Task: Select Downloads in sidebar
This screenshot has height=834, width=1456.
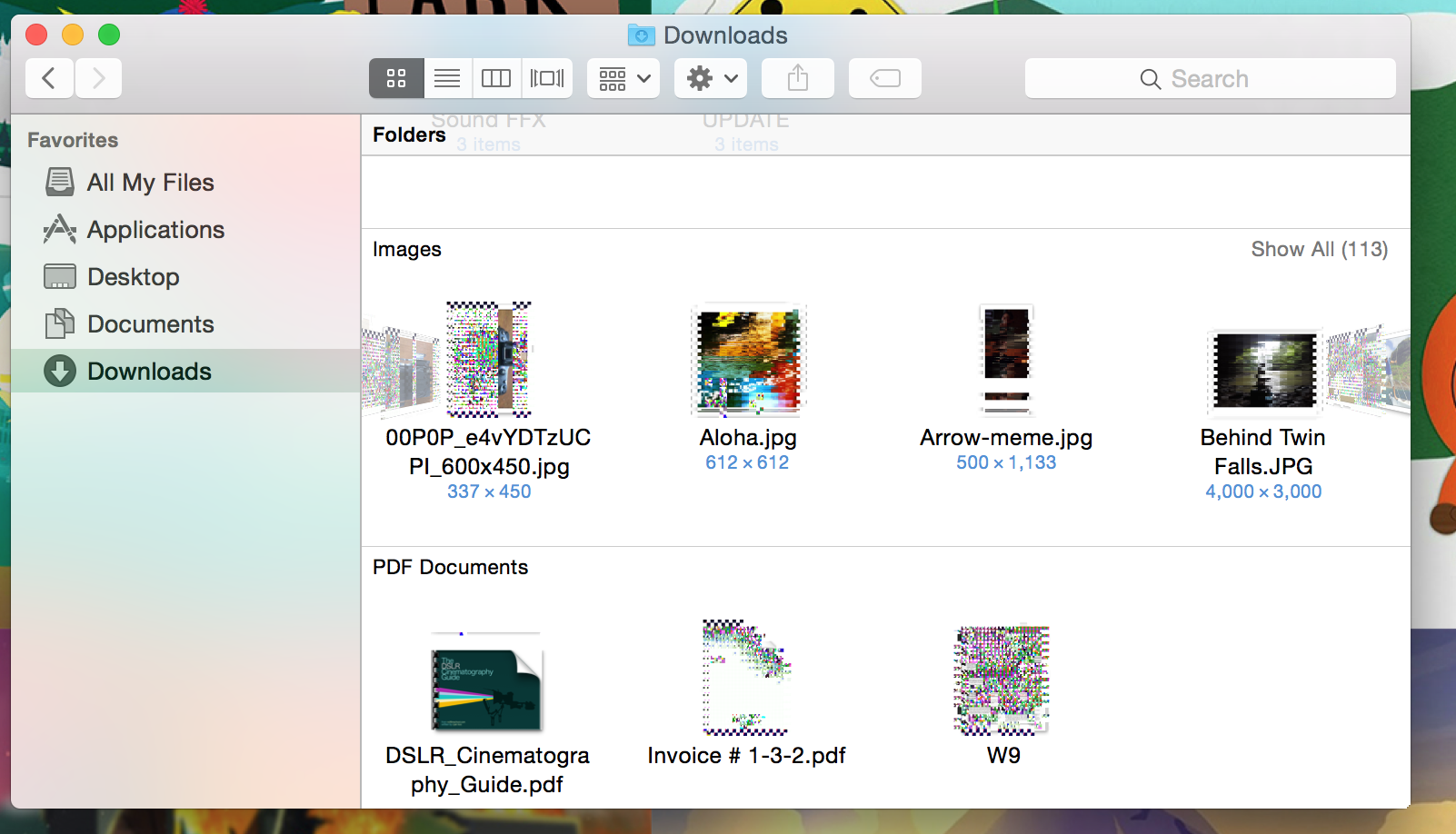Action: pos(185,371)
